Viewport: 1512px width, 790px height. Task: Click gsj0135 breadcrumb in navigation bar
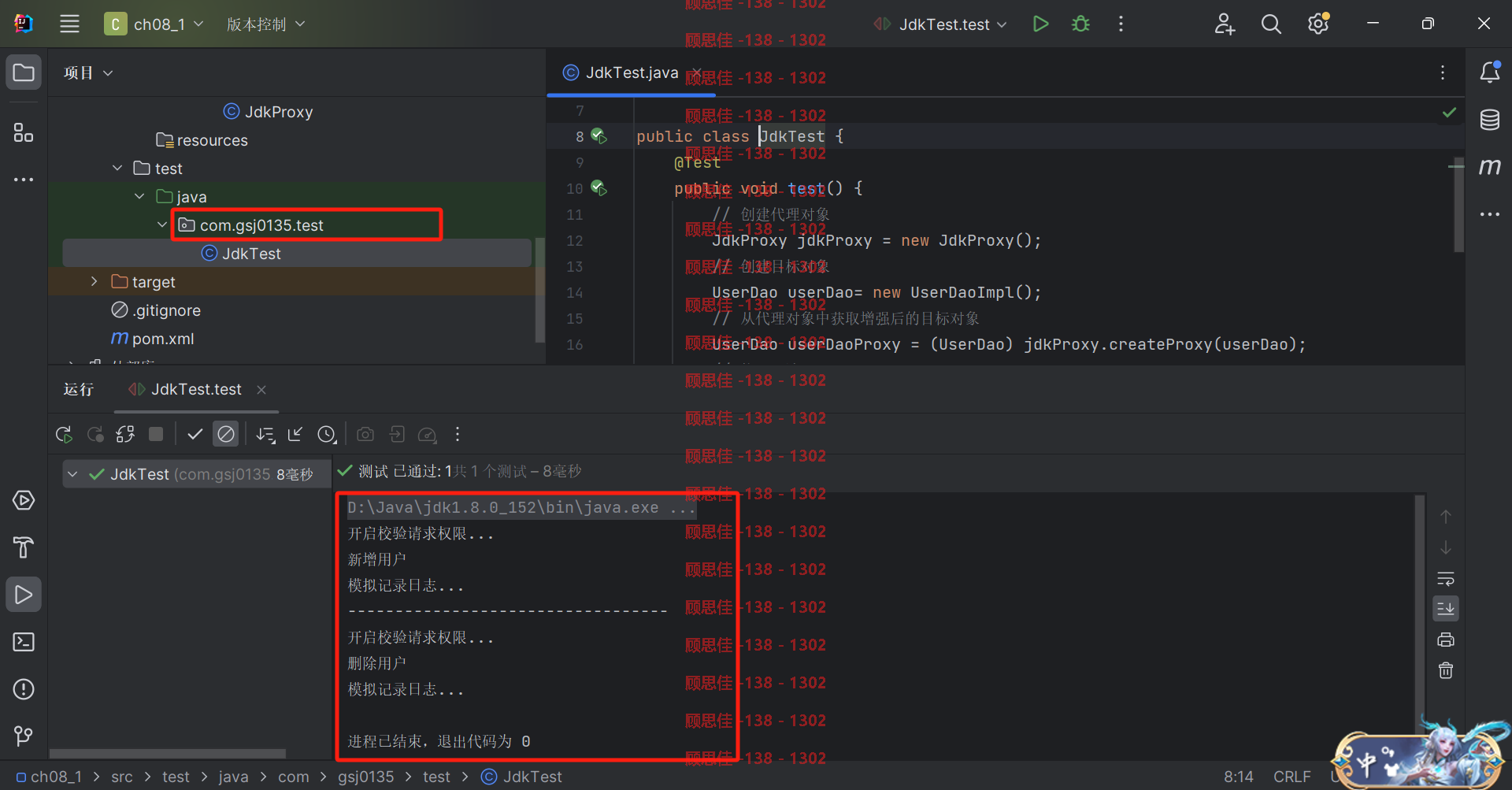point(365,777)
